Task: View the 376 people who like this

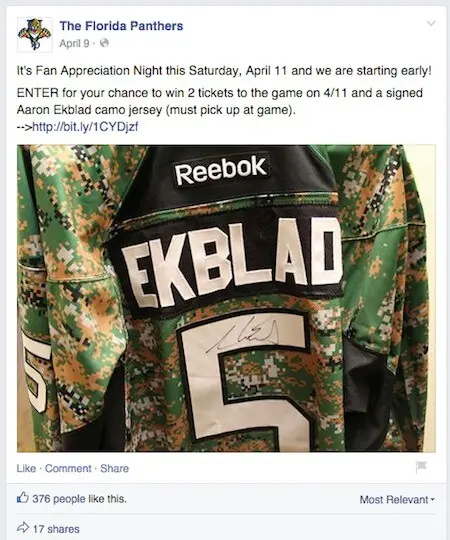Action: click(x=80, y=499)
